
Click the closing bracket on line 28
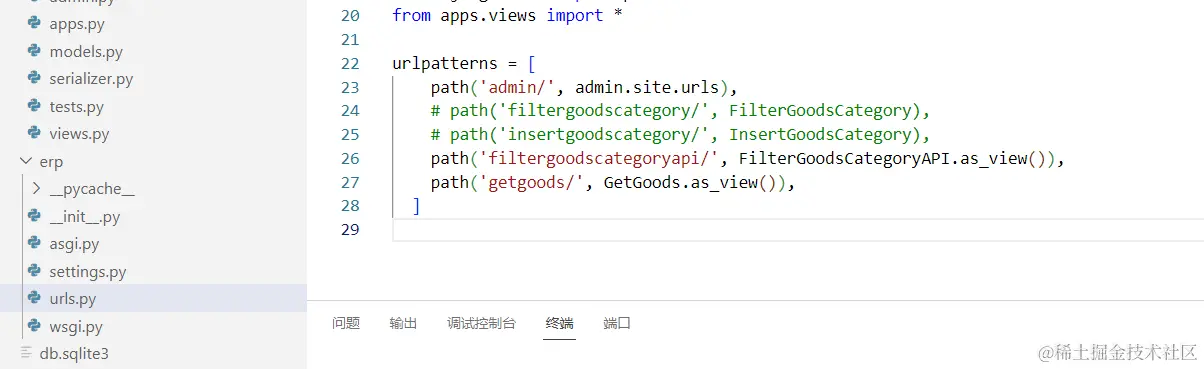(417, 207)
